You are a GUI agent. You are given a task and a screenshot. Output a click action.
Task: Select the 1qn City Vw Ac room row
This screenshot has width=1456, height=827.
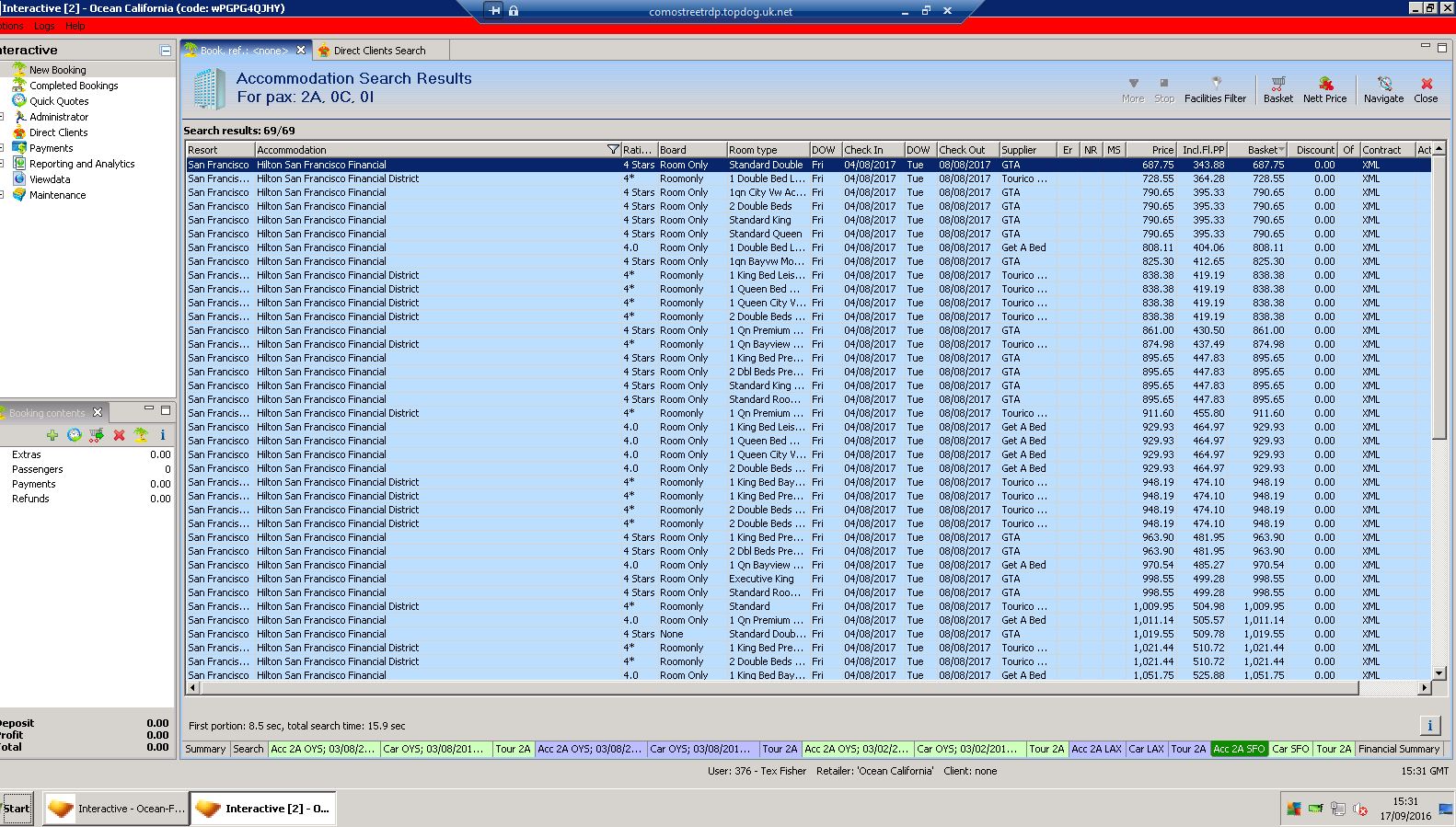point(808,192)
